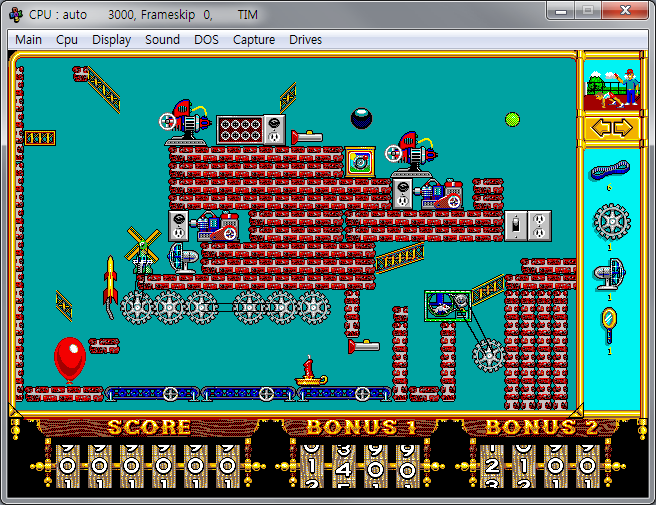Viewport: 656px width, 505px height.
Task: Select the black bowling ball
Action: tap(361, 118)
